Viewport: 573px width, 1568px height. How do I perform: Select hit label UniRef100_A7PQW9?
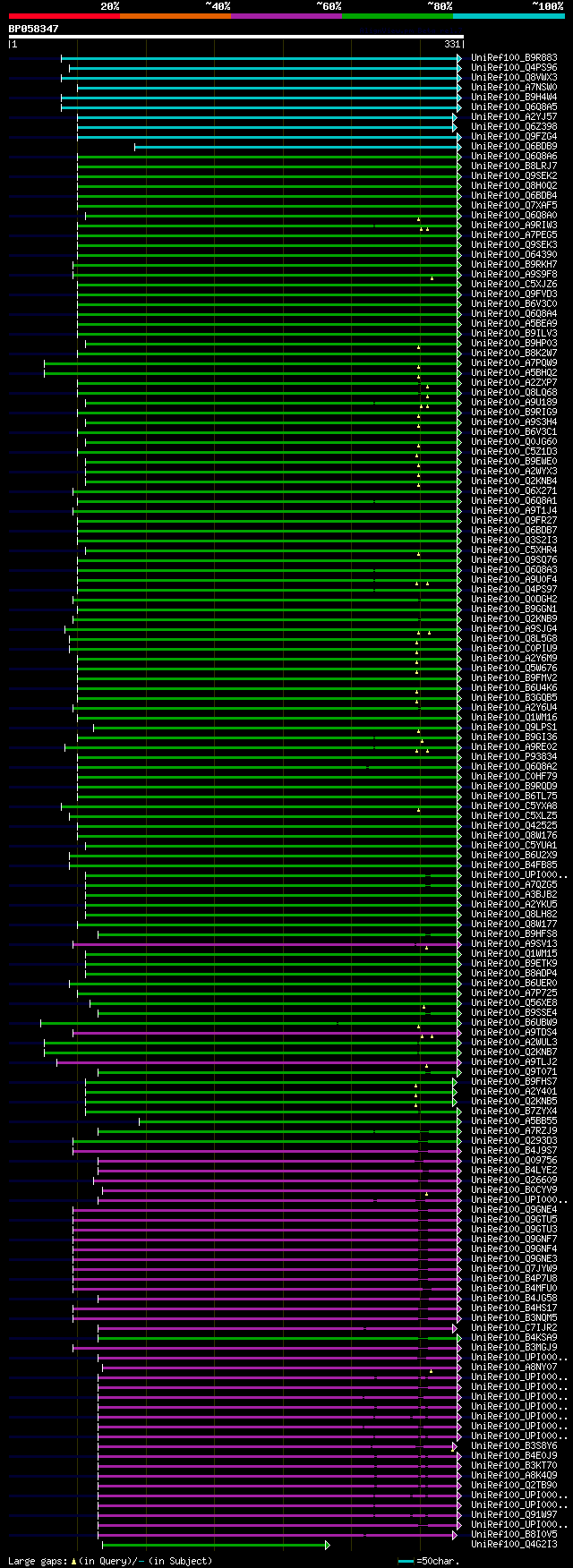514,363
